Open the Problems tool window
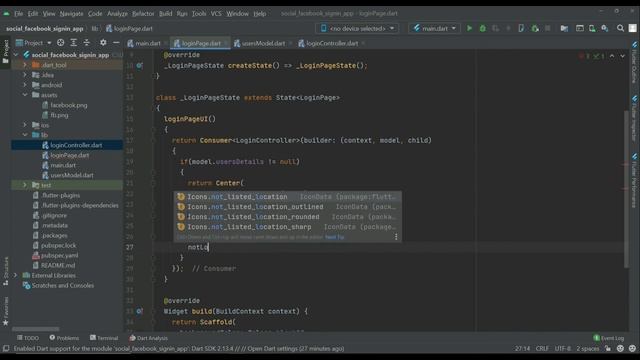 tap(64, 338)
